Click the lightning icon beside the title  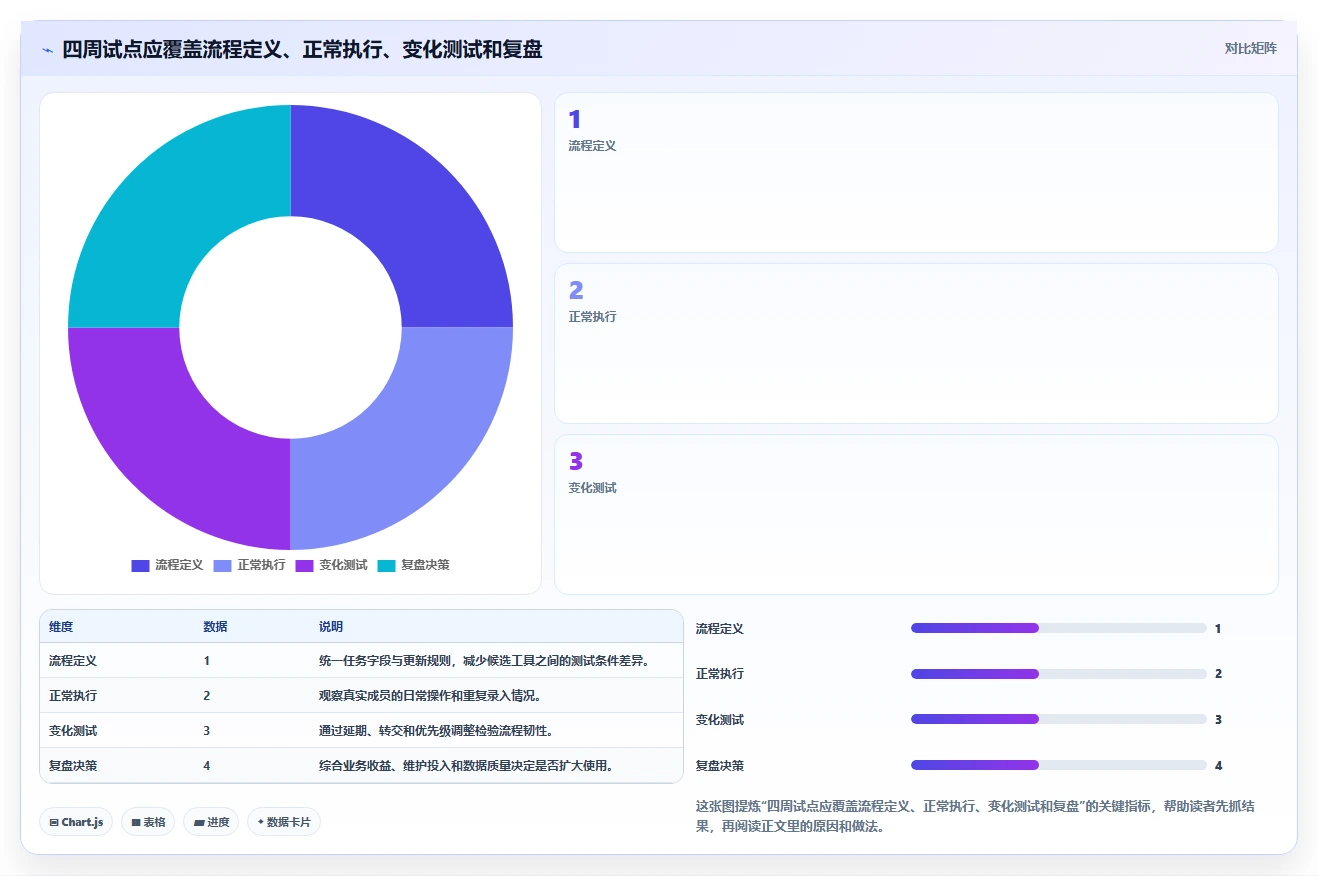point(47,49)
